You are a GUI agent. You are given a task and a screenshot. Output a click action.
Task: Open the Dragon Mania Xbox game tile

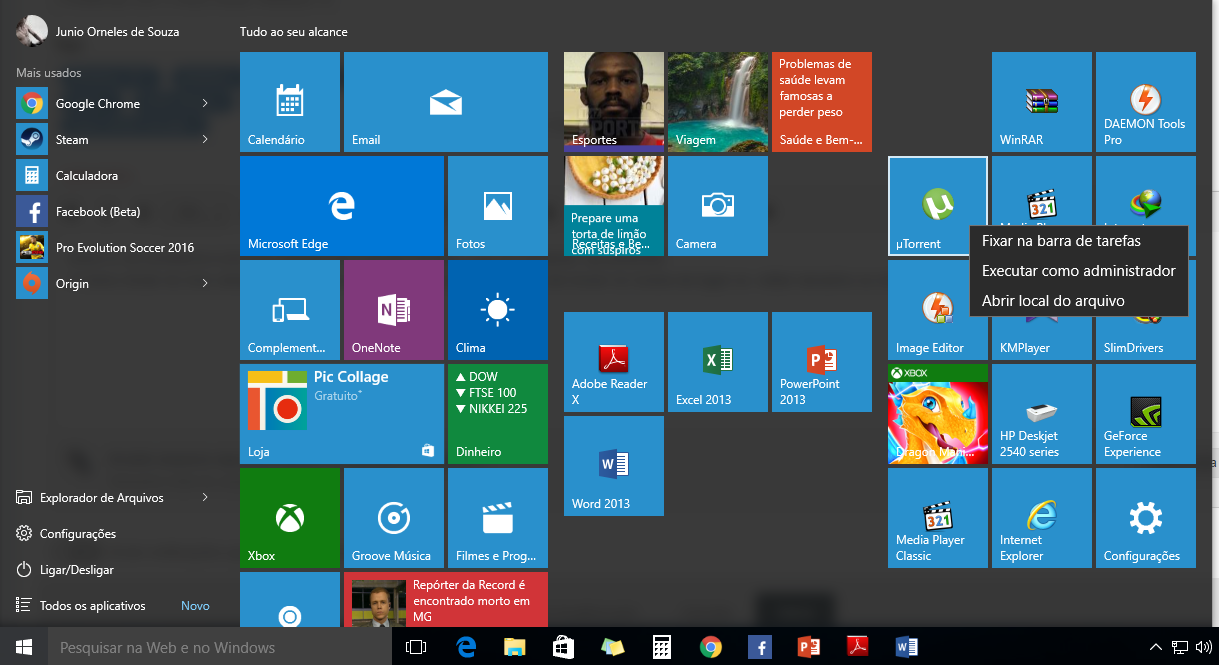(x=938, y=413)
